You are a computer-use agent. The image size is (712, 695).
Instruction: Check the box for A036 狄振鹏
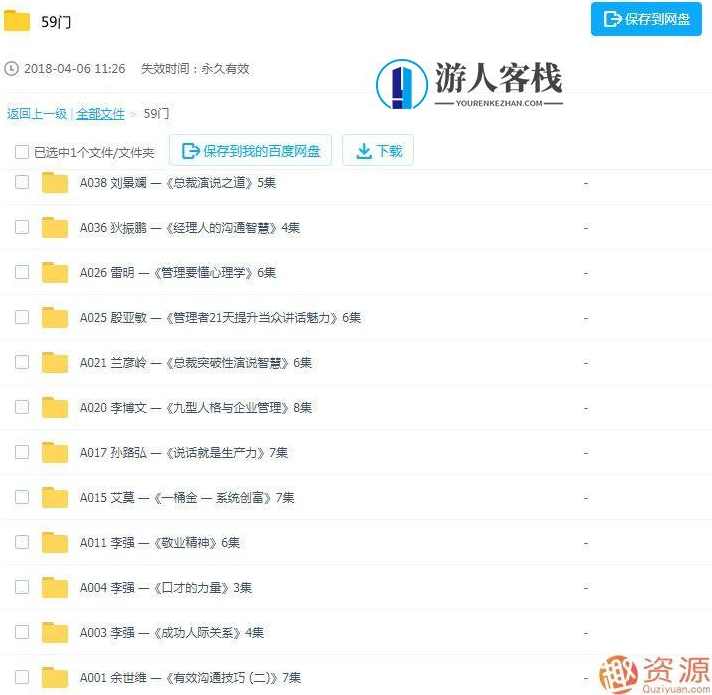tap(22, 227)
